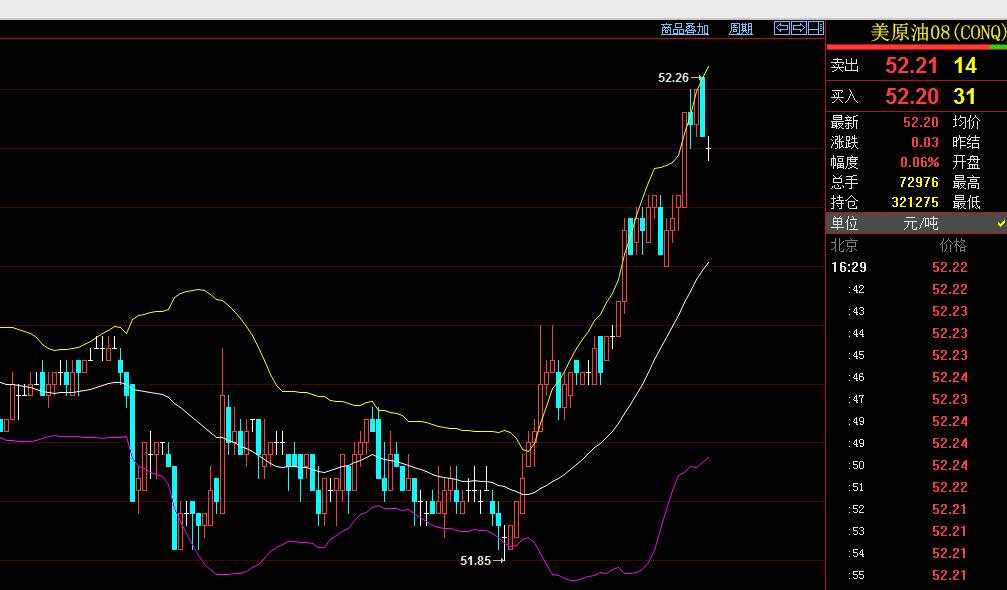The image size is (1007, 590).
Task: Select the 持仓 open interest 321275
Action: (915, 202)
